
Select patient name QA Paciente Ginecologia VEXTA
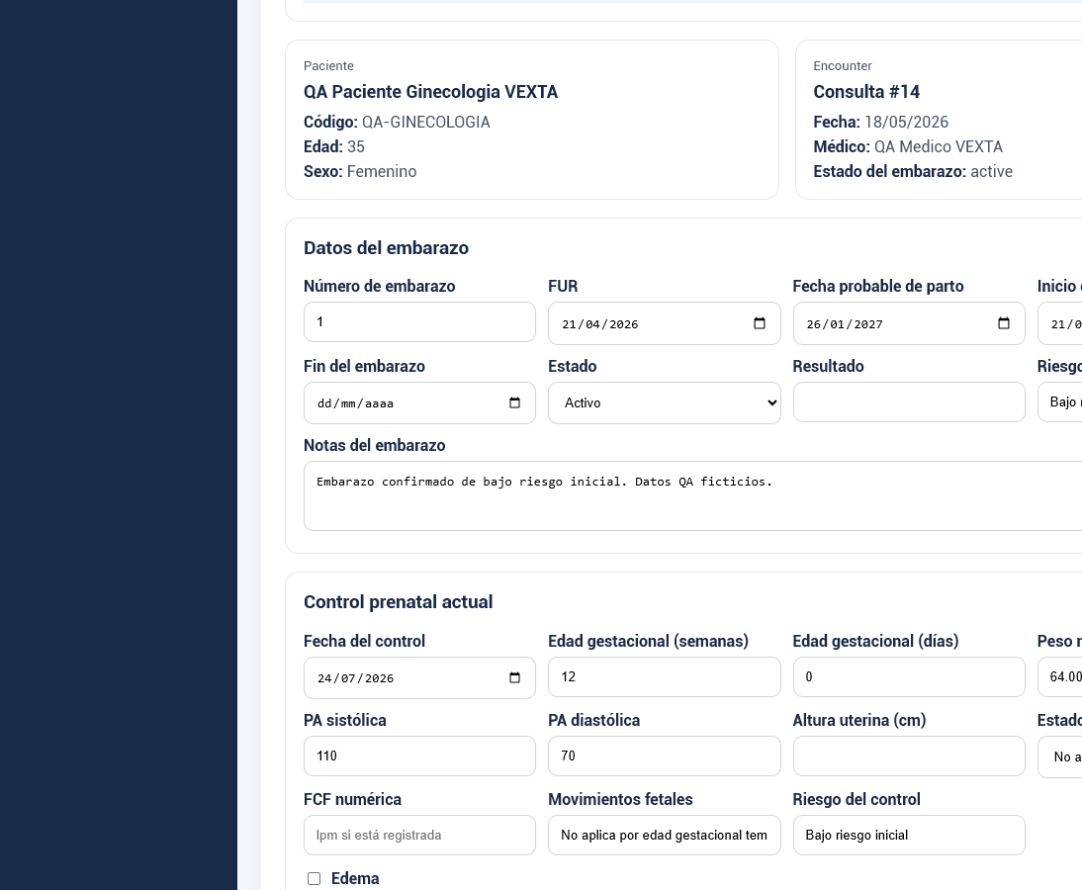point(431,92)
